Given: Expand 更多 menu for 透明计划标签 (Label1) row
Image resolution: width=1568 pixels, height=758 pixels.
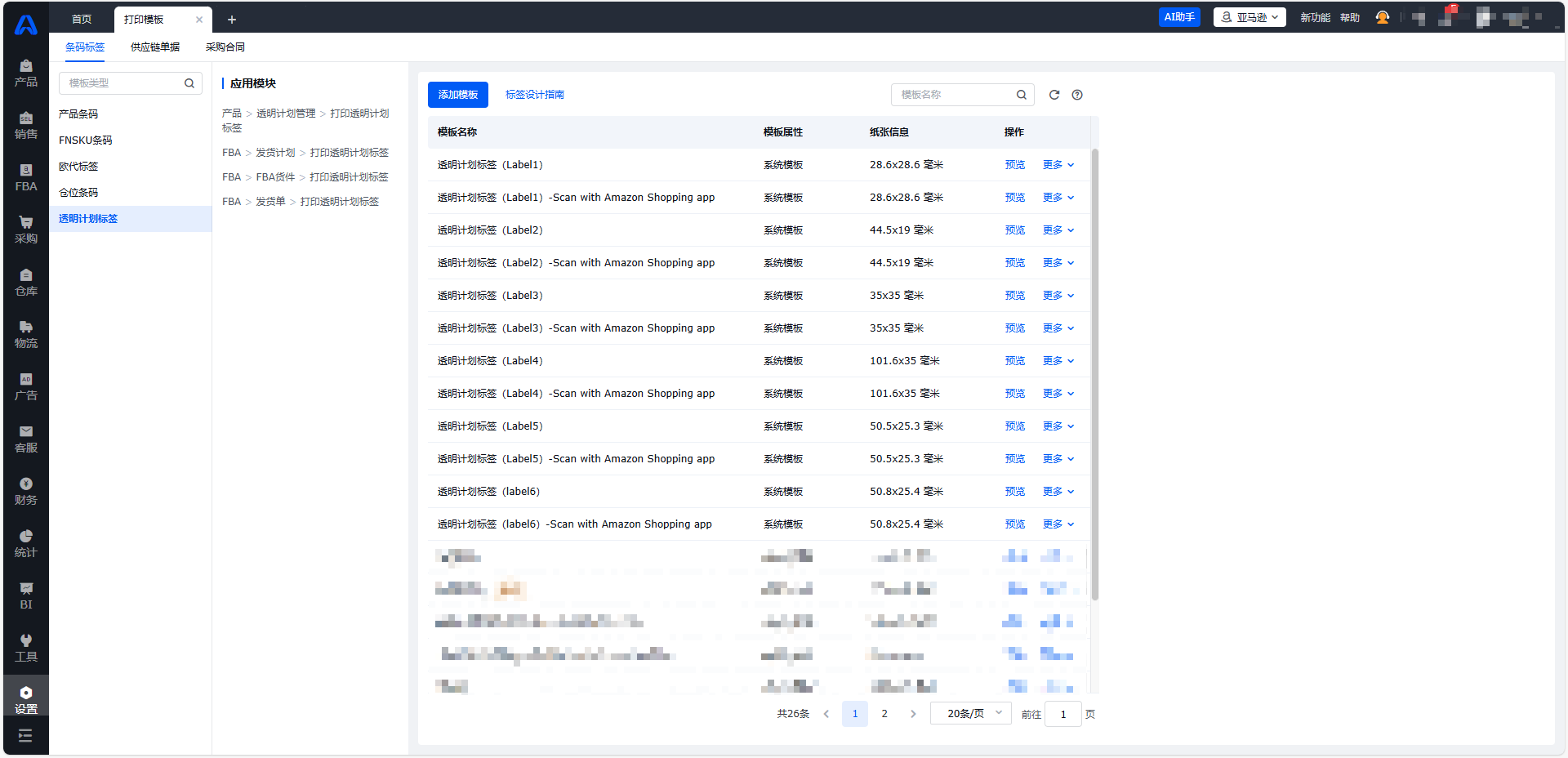Looking at the screenshot, I should (1058, 165).
